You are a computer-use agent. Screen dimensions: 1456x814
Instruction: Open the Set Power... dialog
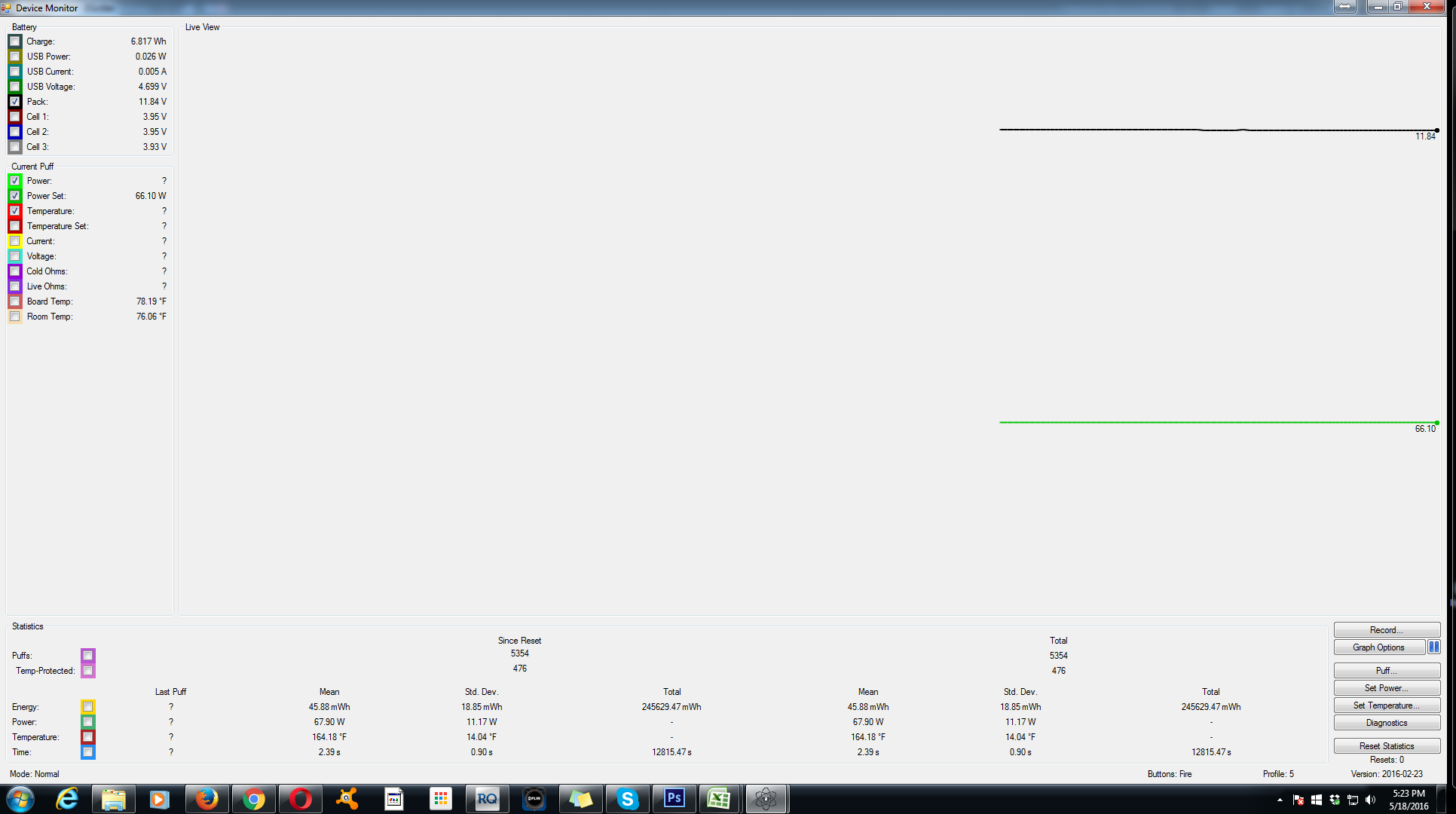point(1386,688)
